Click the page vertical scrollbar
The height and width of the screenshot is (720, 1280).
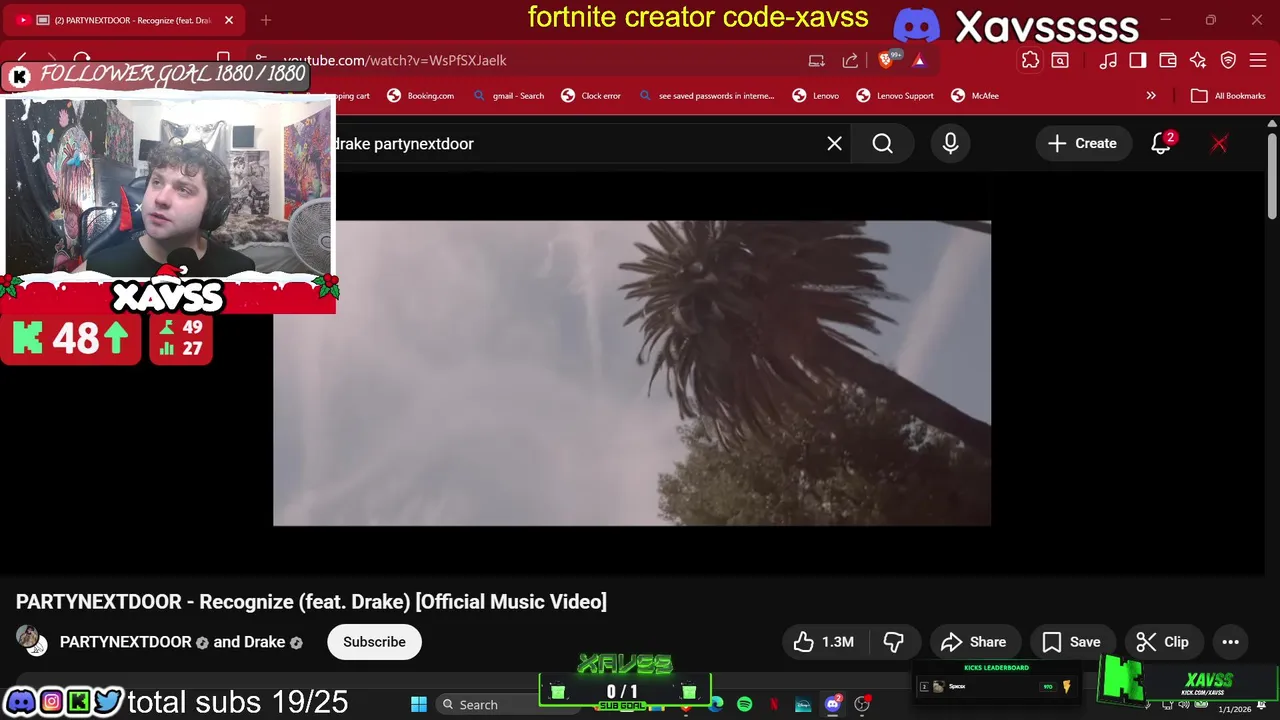[x=1272, y=174]
